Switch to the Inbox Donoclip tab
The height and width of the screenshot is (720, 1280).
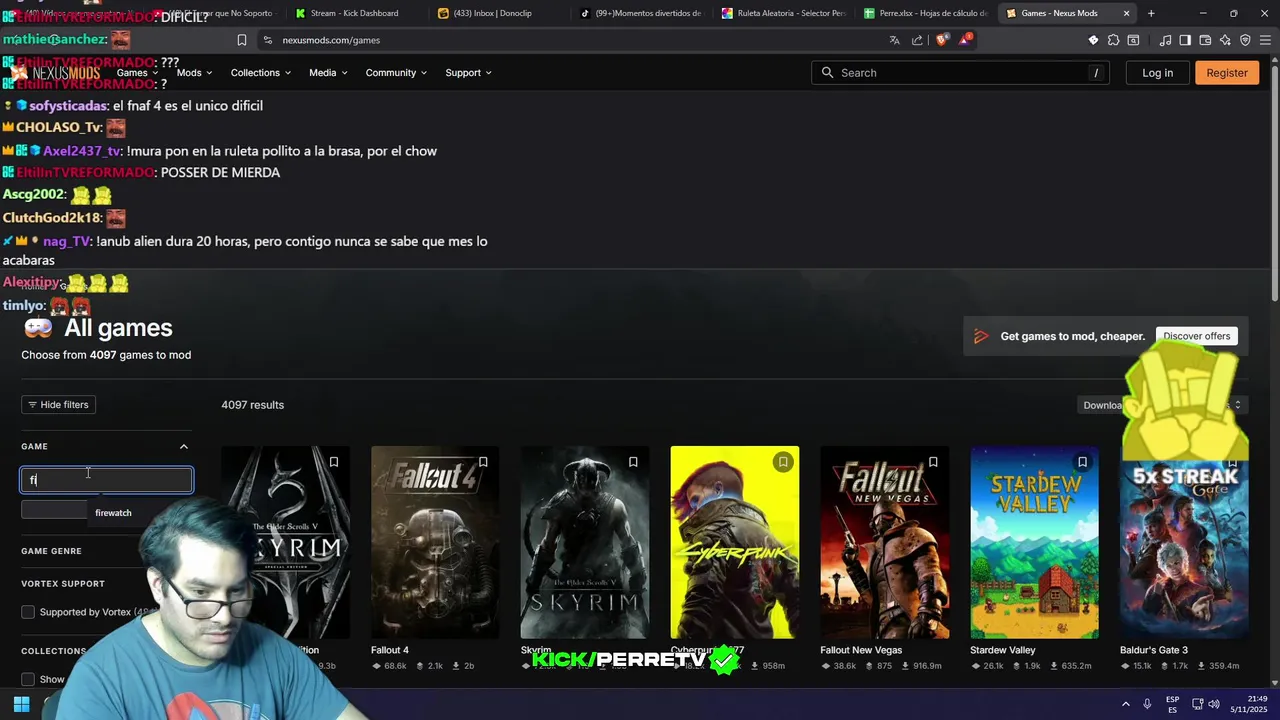point(498,13)
